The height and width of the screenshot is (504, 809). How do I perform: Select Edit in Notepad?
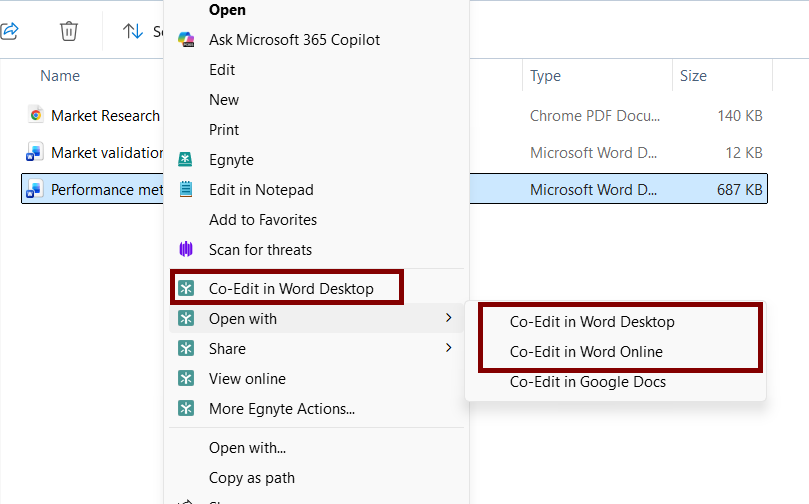pos(261,190)
